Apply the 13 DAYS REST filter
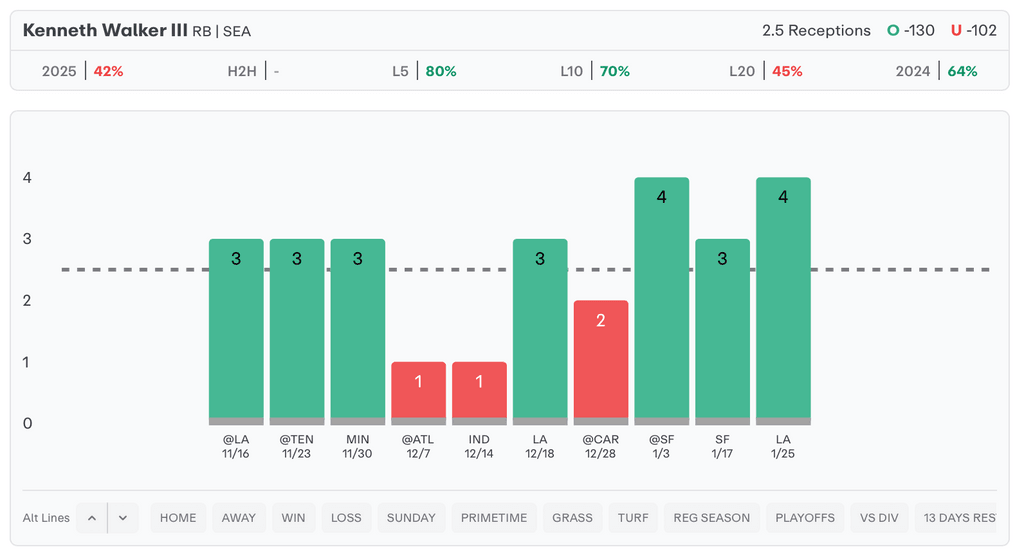Screen dimensions: 1024x560 coord(958,518)
